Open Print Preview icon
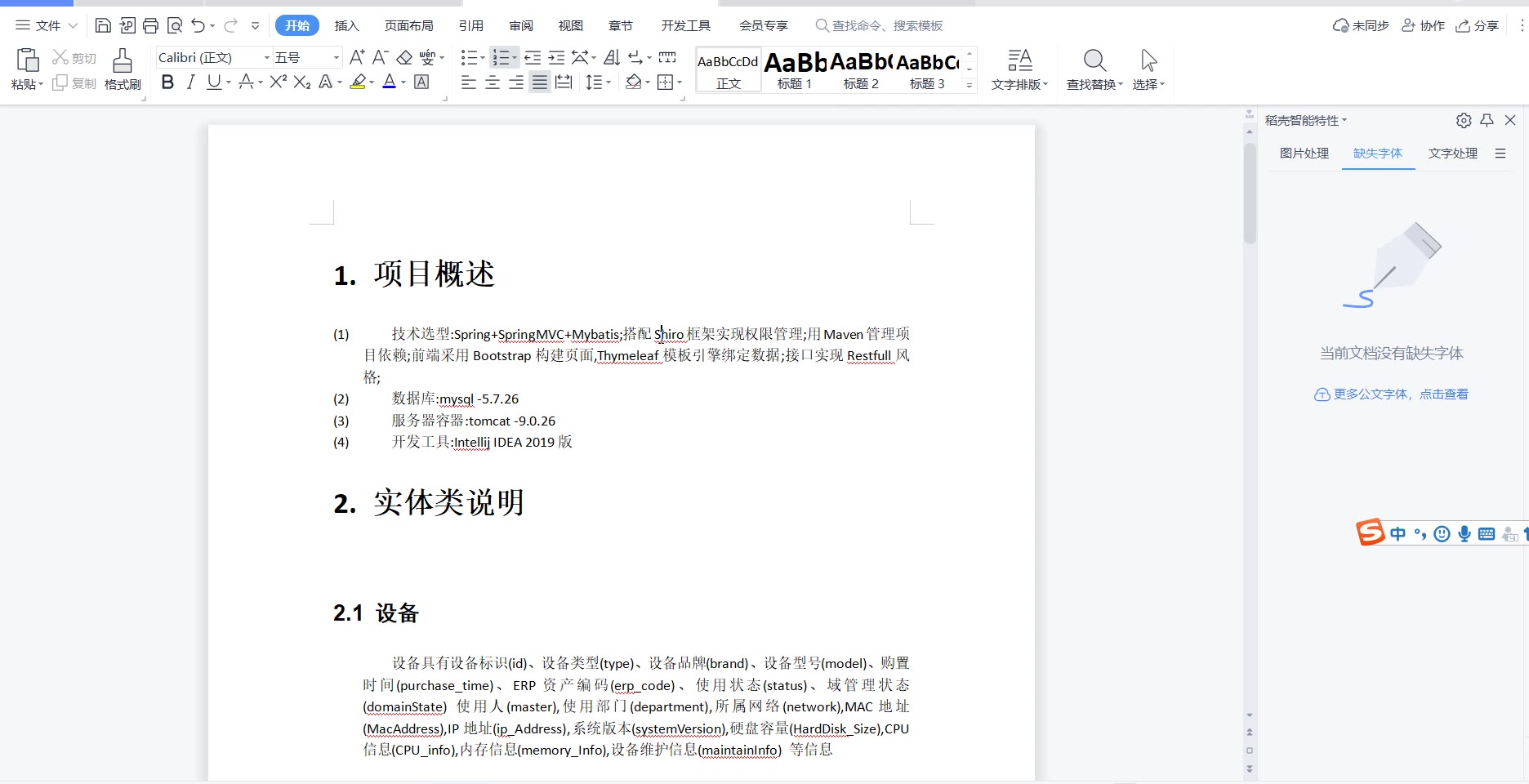The height and width of the screenshot is (784, 1529). point(174,25)
